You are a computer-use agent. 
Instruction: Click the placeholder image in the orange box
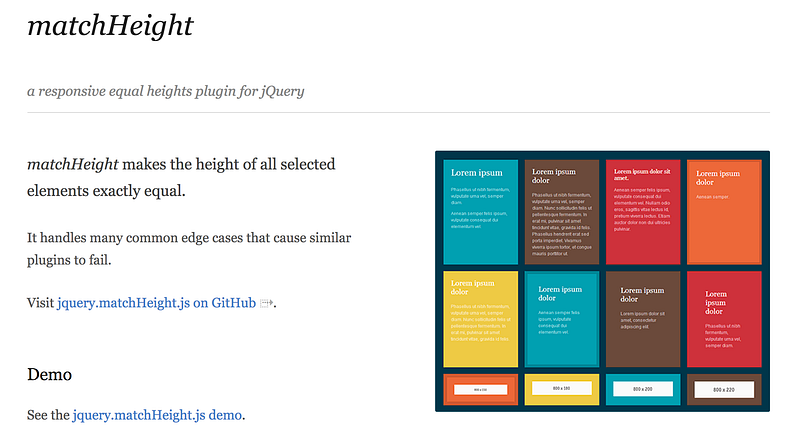pyautogui.click(x=481, y=389)
